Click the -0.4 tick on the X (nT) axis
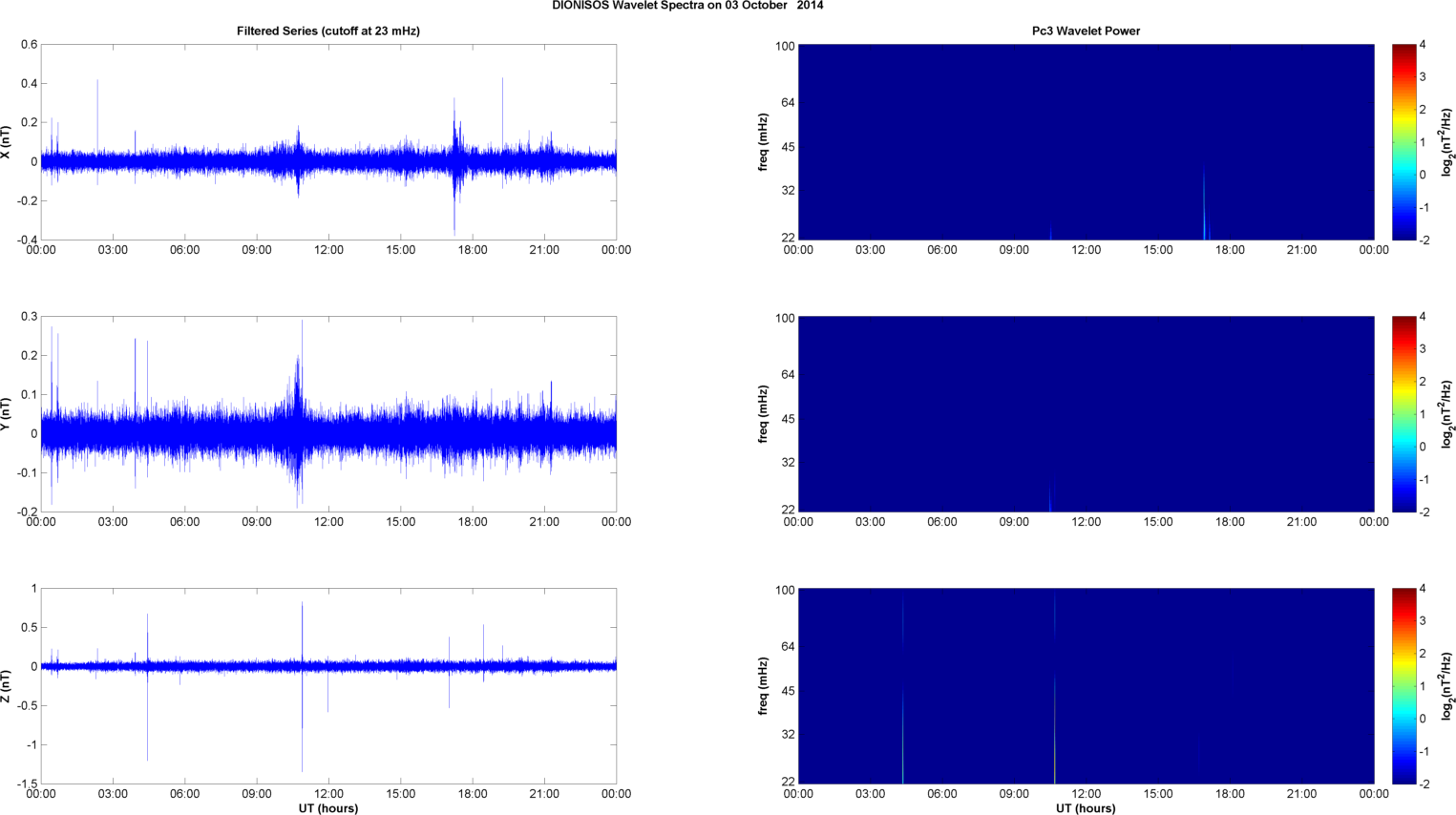The image size is (1456, 815). (x=26, y=240)
